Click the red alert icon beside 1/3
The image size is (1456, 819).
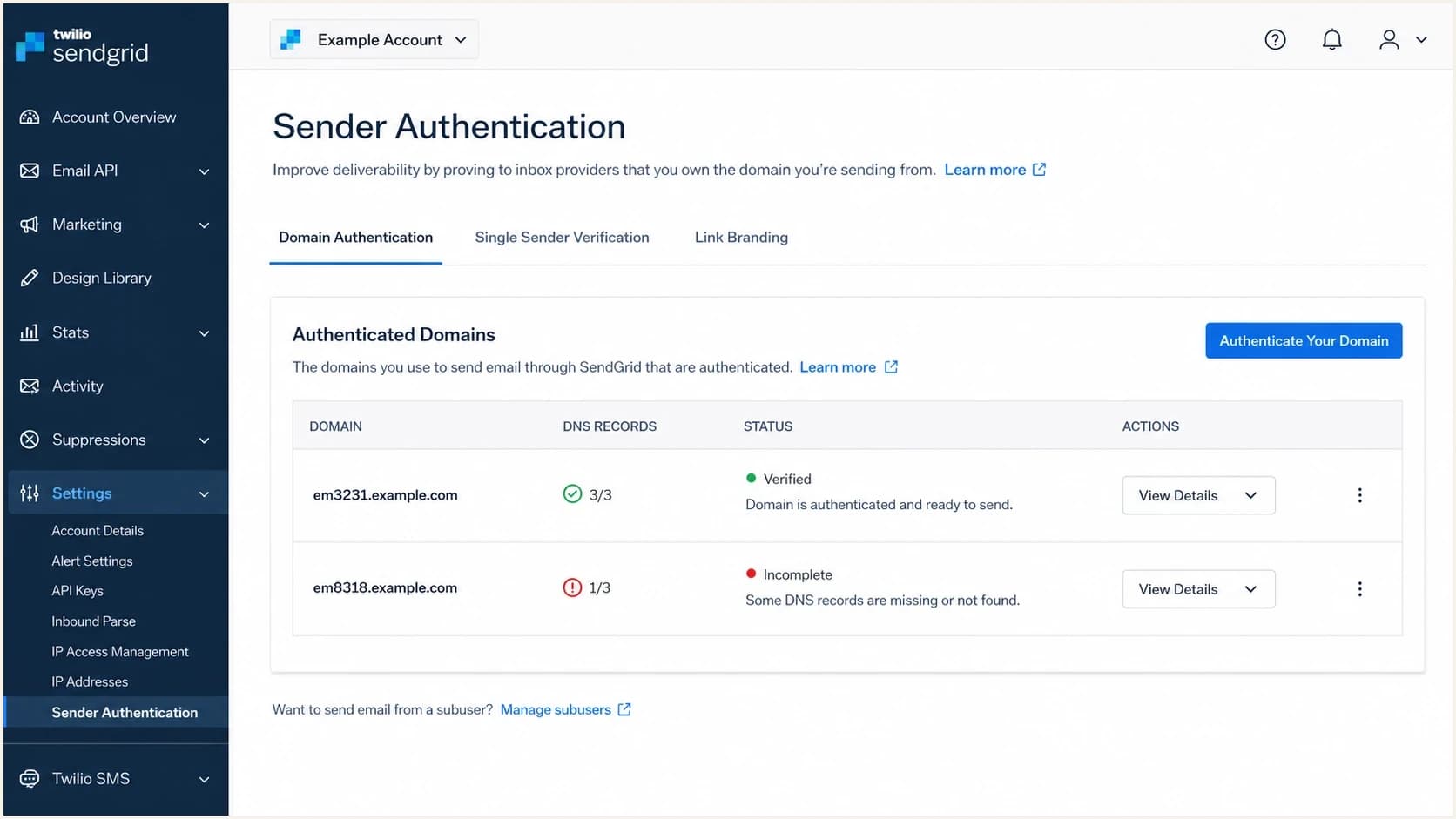[572, 587]
